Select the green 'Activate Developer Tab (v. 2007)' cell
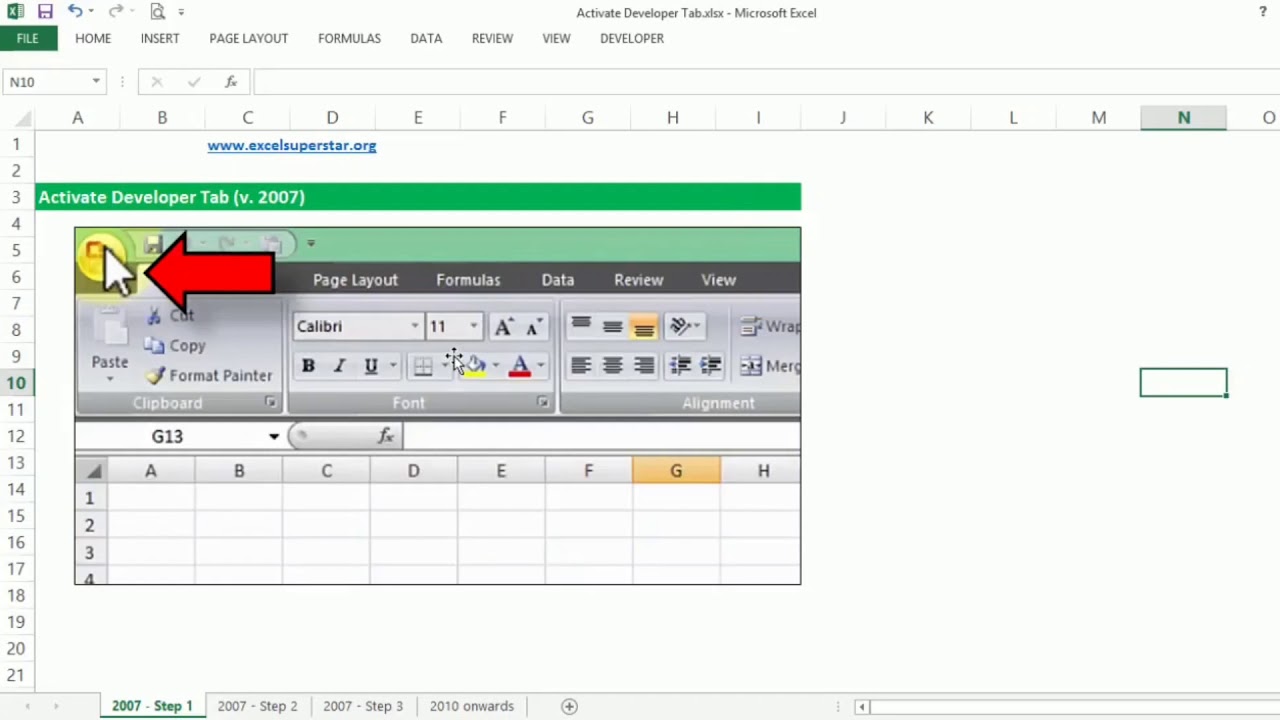The height and width of the screenshot is (720, 1280). tap(418, 197)
